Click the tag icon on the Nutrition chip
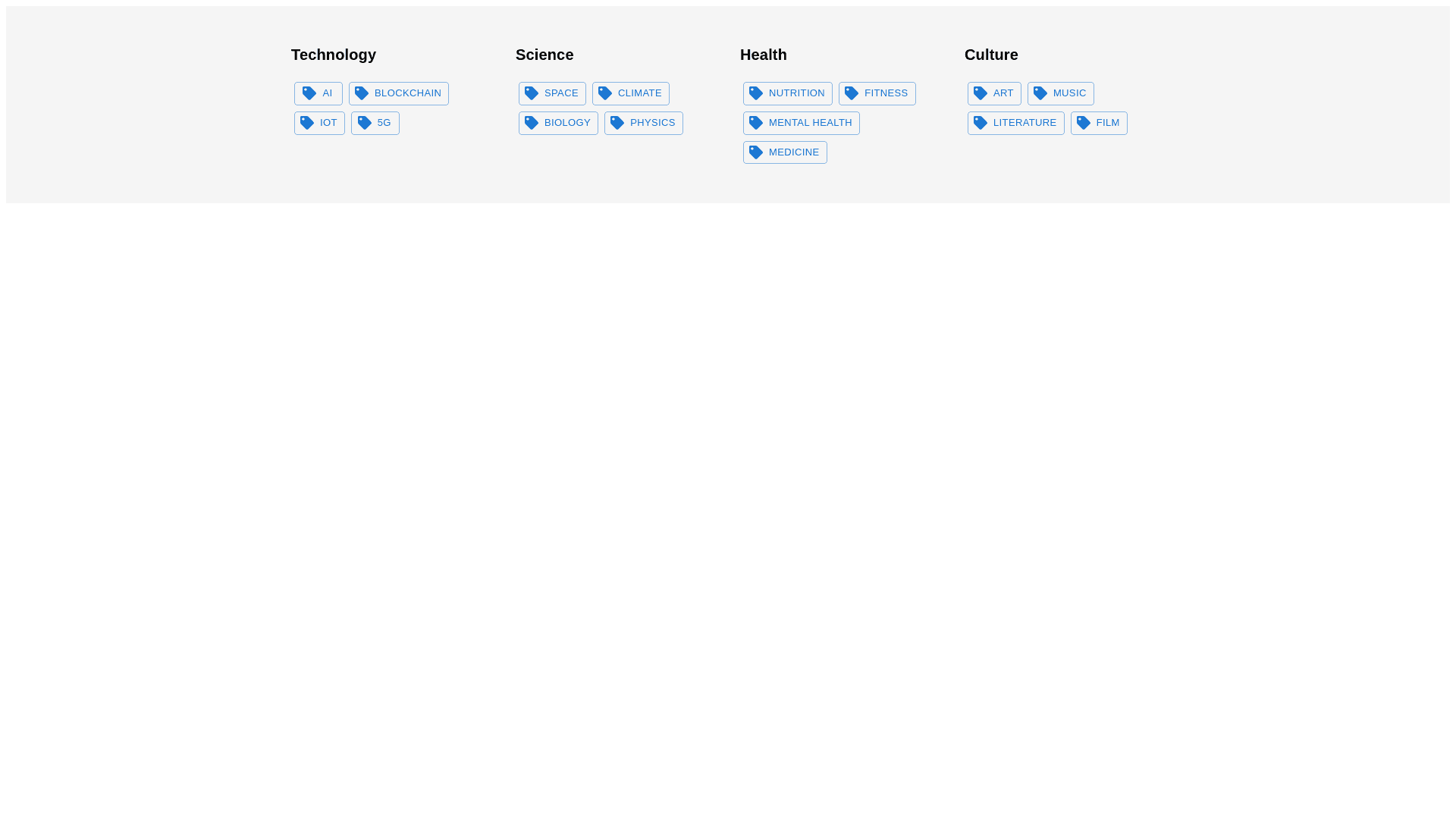The image size is (1456, 819). click(756, 93)
